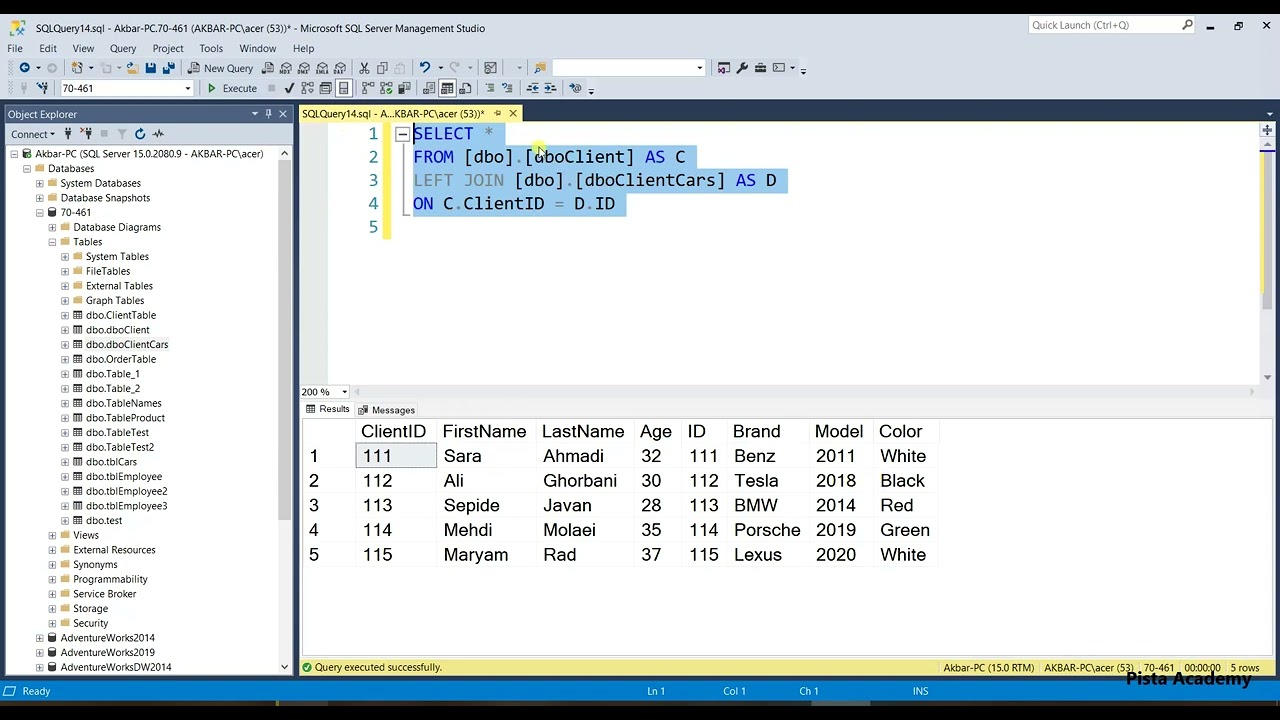Screen dimensions: 1280x720
Task: Collapse the Tables folder node
Action: pos(52,242)
